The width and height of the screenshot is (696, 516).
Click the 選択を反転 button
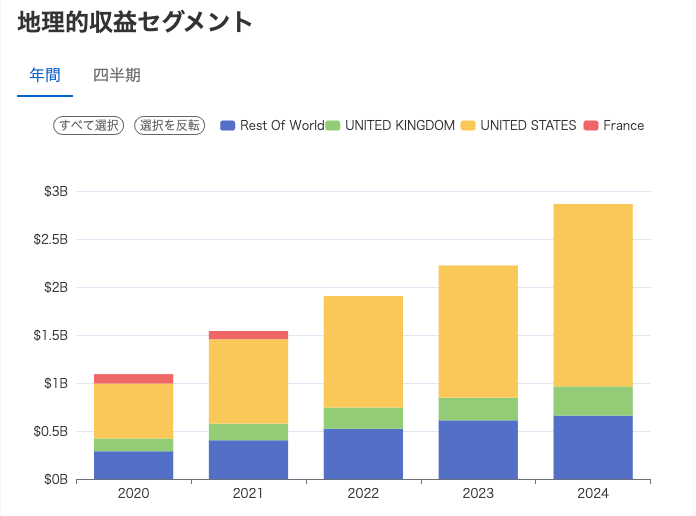tap(170, 125)
